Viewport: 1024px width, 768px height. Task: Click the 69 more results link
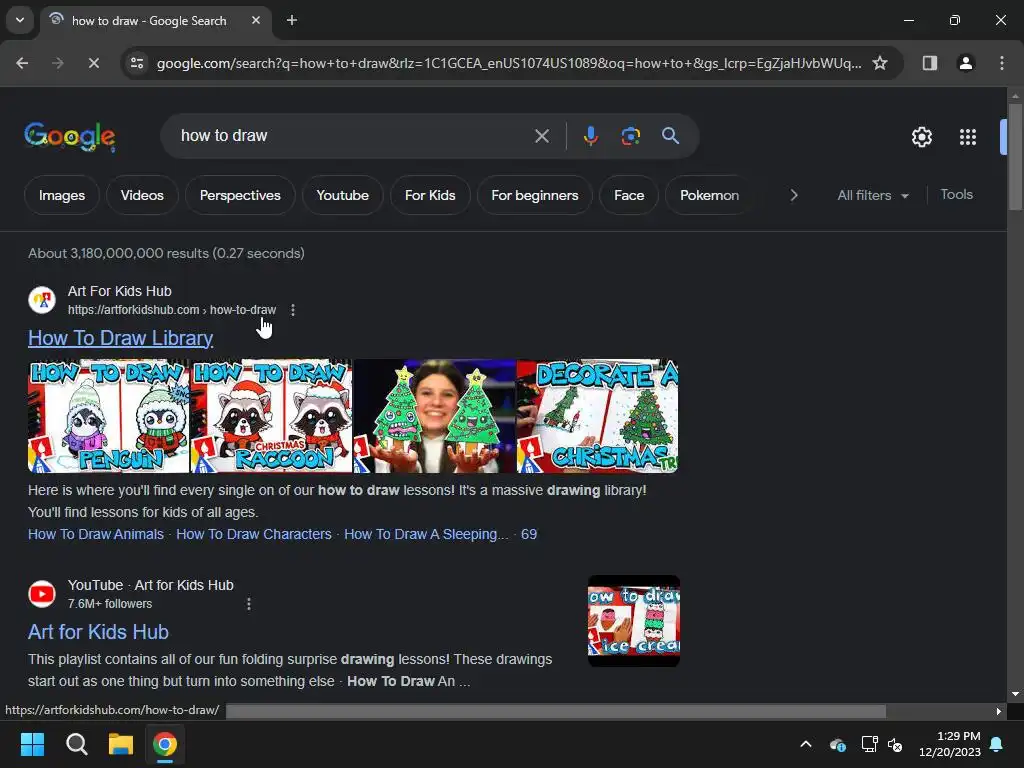coord(529,534)
